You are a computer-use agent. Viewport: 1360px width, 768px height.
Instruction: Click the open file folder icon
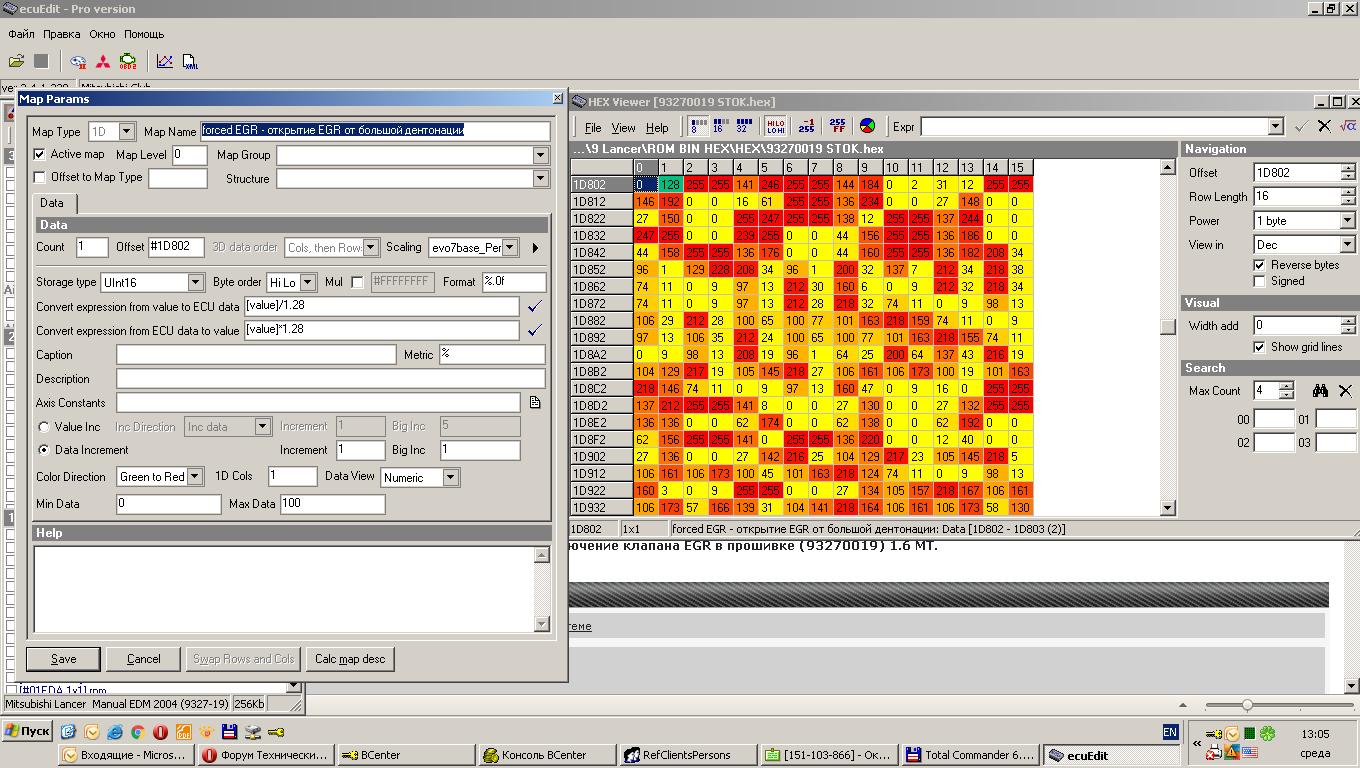click(16, 62)
